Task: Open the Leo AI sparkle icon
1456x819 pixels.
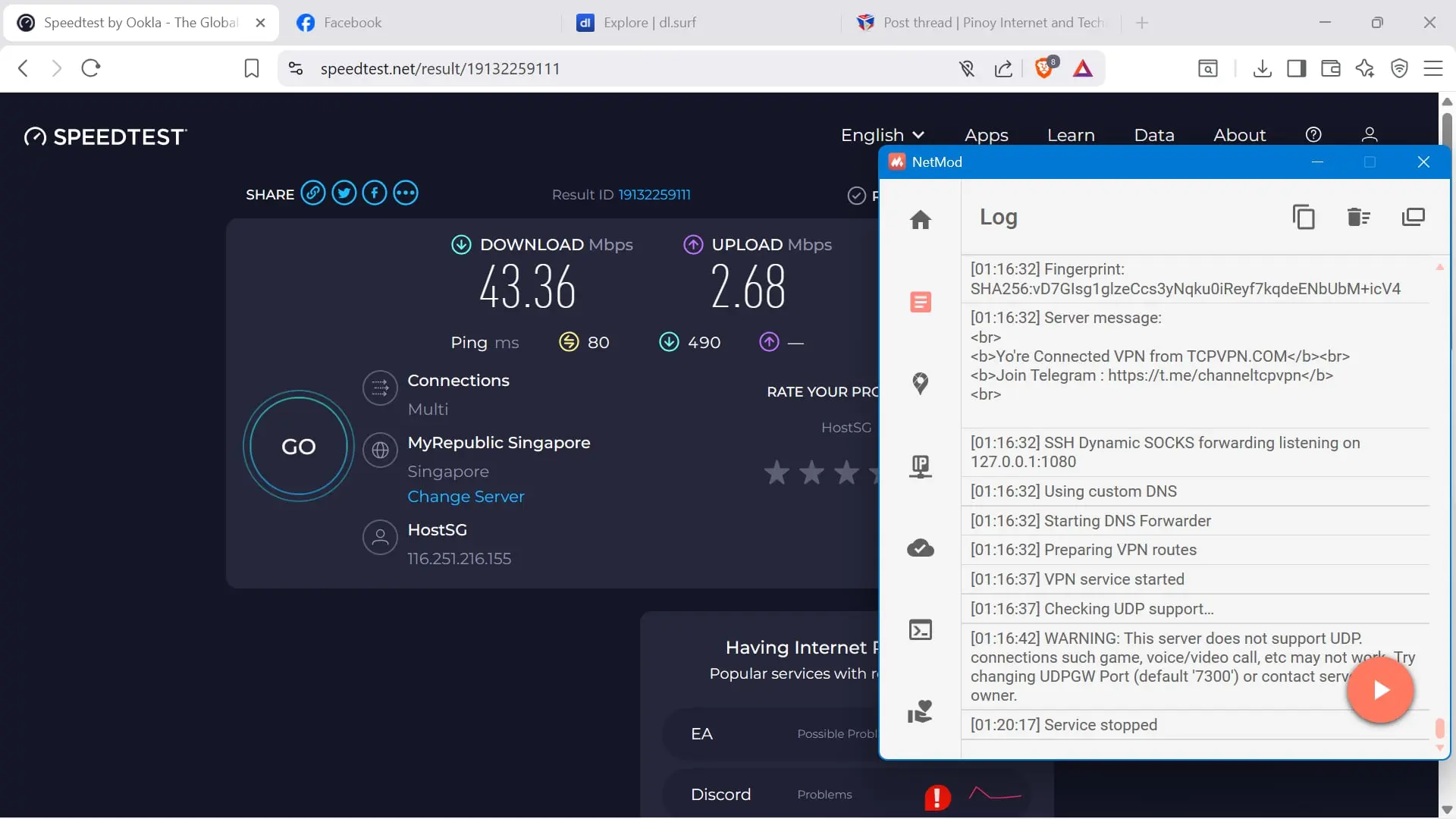Action: point(1365,68)
